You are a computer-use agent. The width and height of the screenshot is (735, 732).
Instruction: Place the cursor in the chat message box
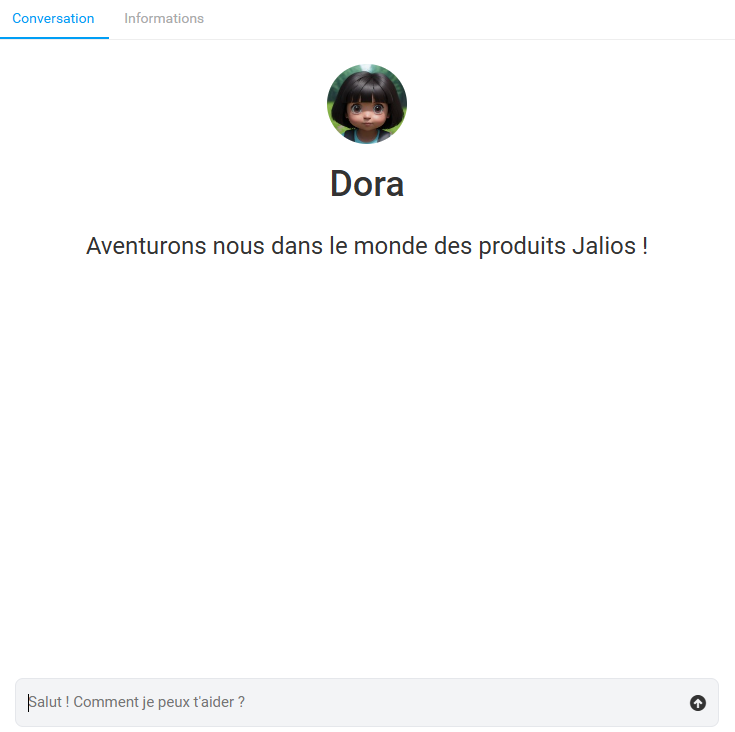367,702
